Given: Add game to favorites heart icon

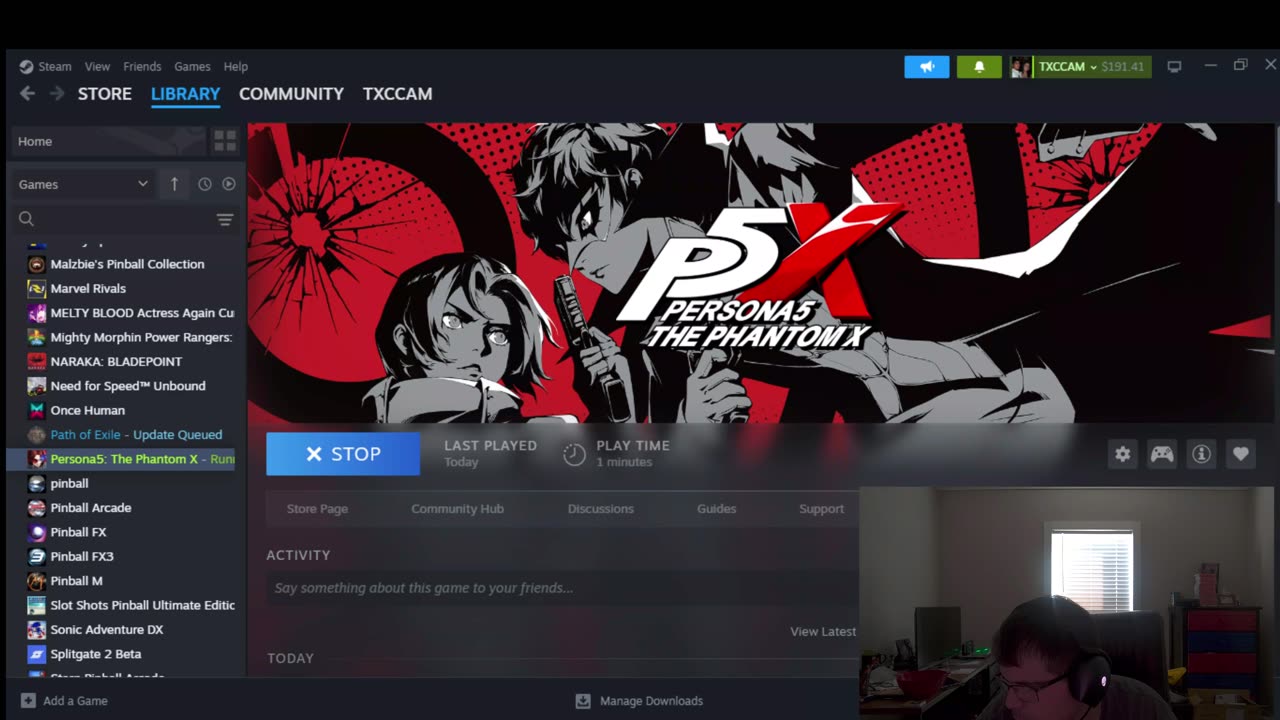Looking at the screenshot, I should point(1241,454).
